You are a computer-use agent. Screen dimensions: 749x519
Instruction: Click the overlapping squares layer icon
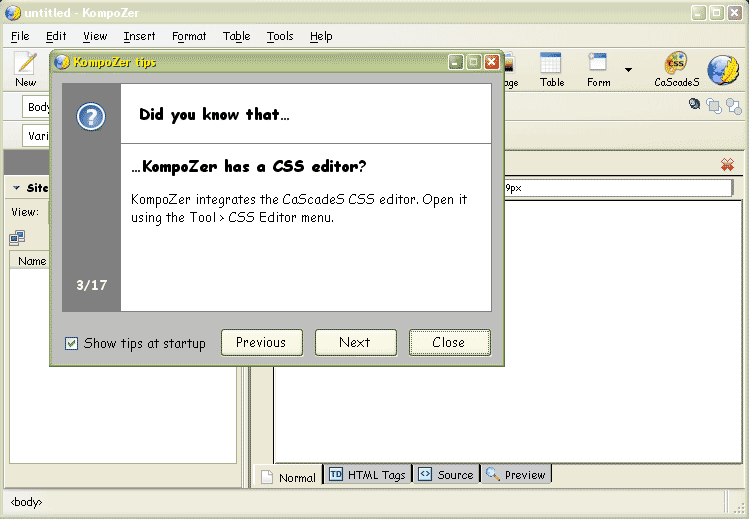click(x=714, y=106)
